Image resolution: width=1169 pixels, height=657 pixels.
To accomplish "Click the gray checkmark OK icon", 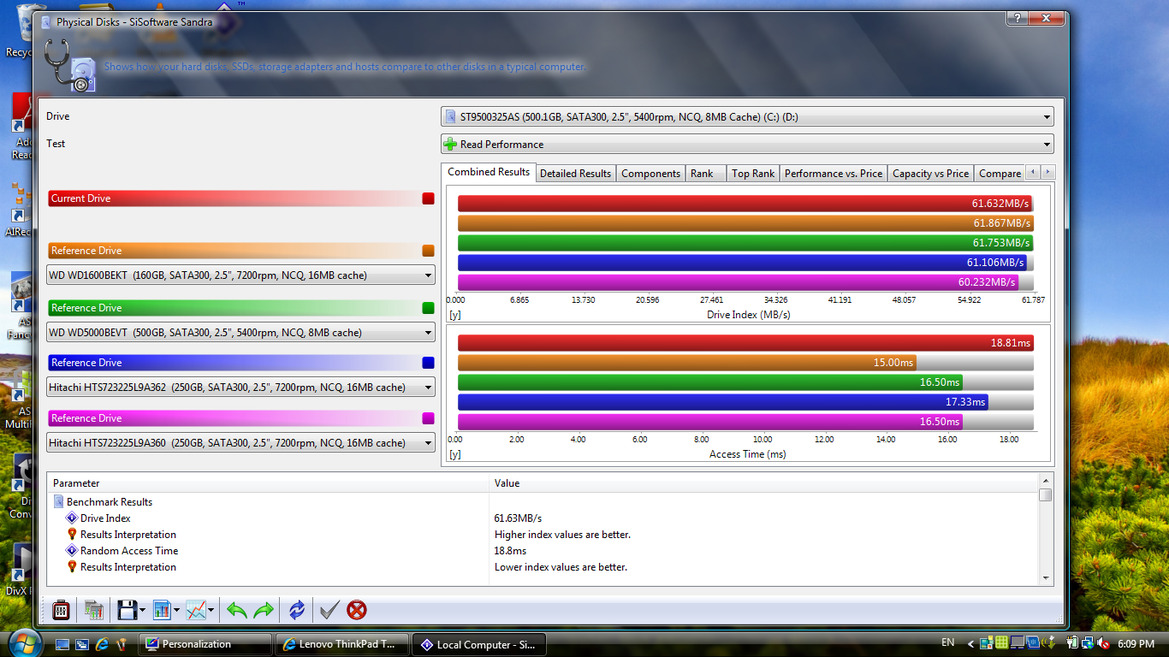I will pos(329,610).
